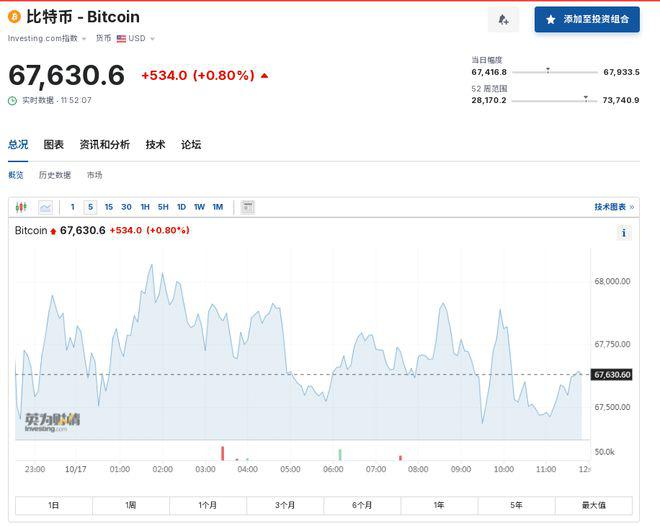Select the 15 minute chart interval
This screenshot has height=526, width=660.
click(109, 207)
